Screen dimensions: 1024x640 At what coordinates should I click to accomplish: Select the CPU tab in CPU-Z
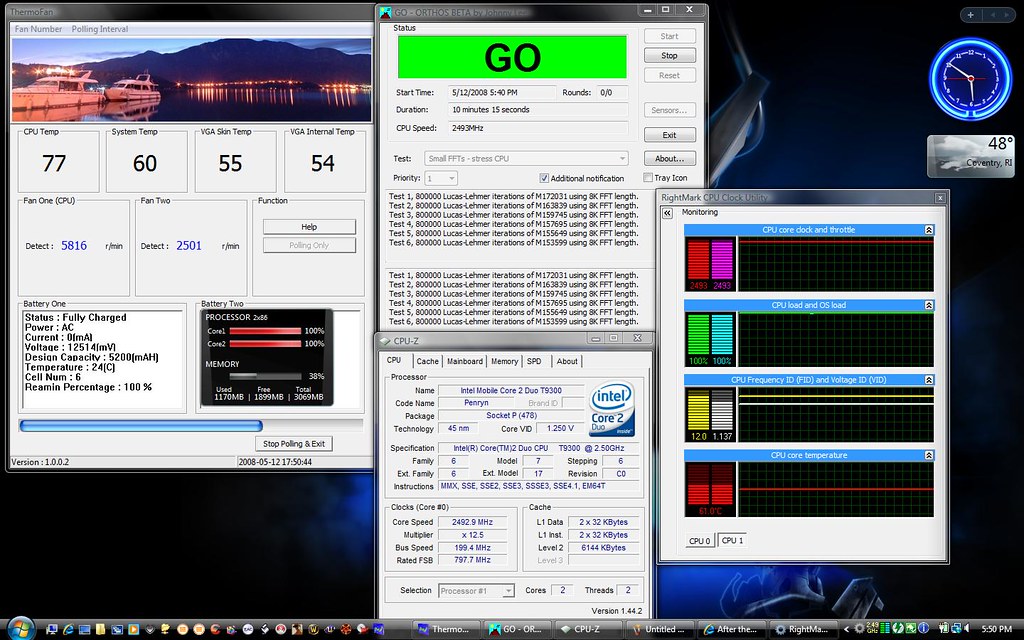pyautogui.click(x=394, y=360)
